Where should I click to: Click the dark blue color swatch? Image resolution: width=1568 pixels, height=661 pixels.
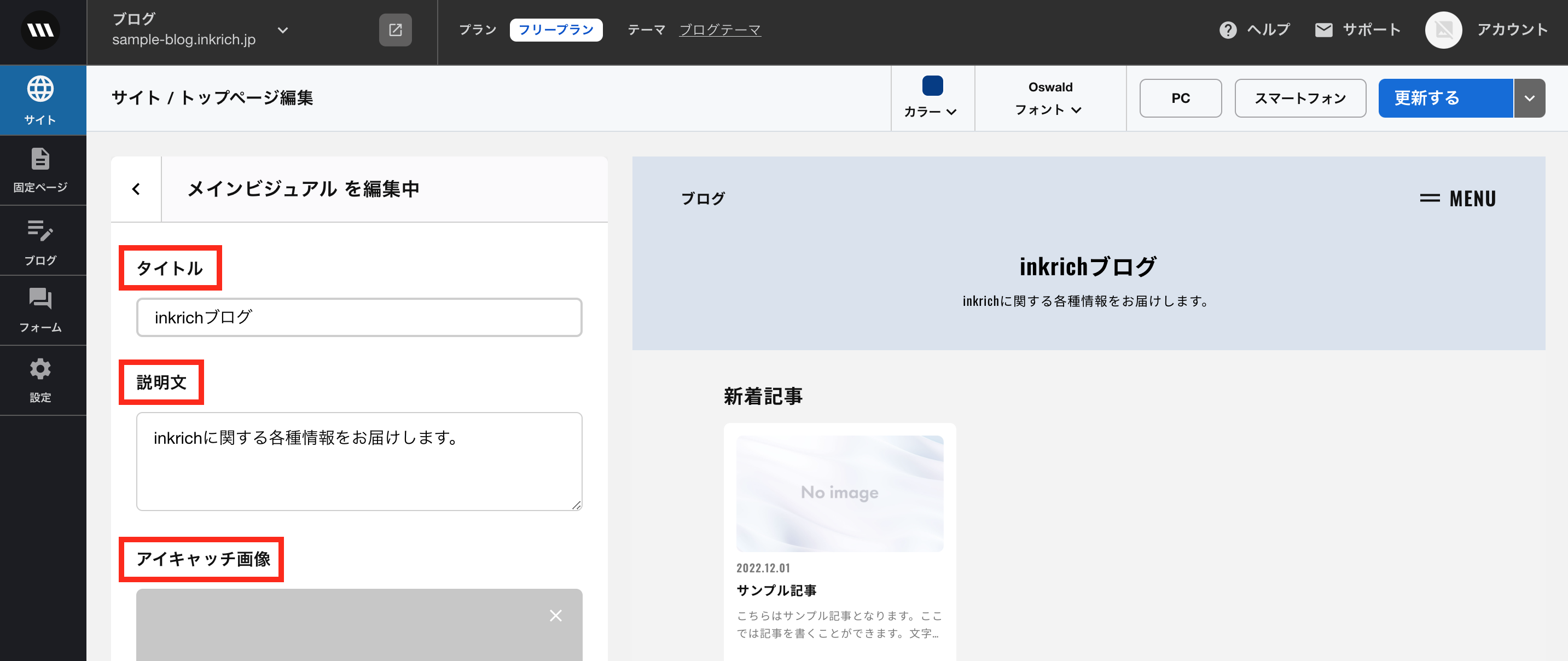point(932,86)
